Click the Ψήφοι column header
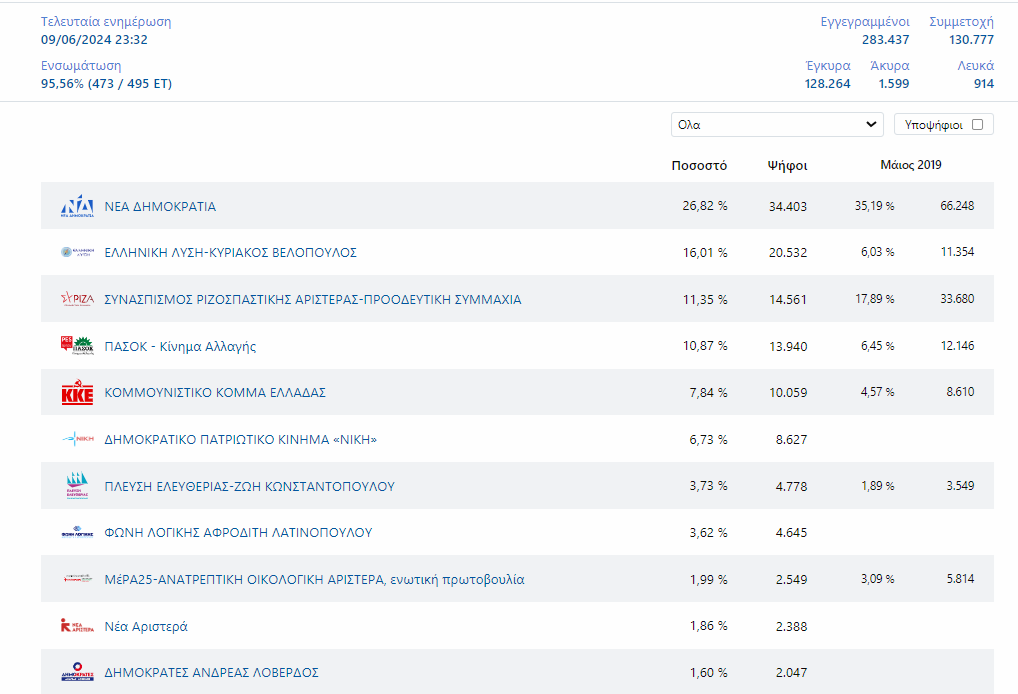Viewport: 1018px width, 694px height. point(788,166)
